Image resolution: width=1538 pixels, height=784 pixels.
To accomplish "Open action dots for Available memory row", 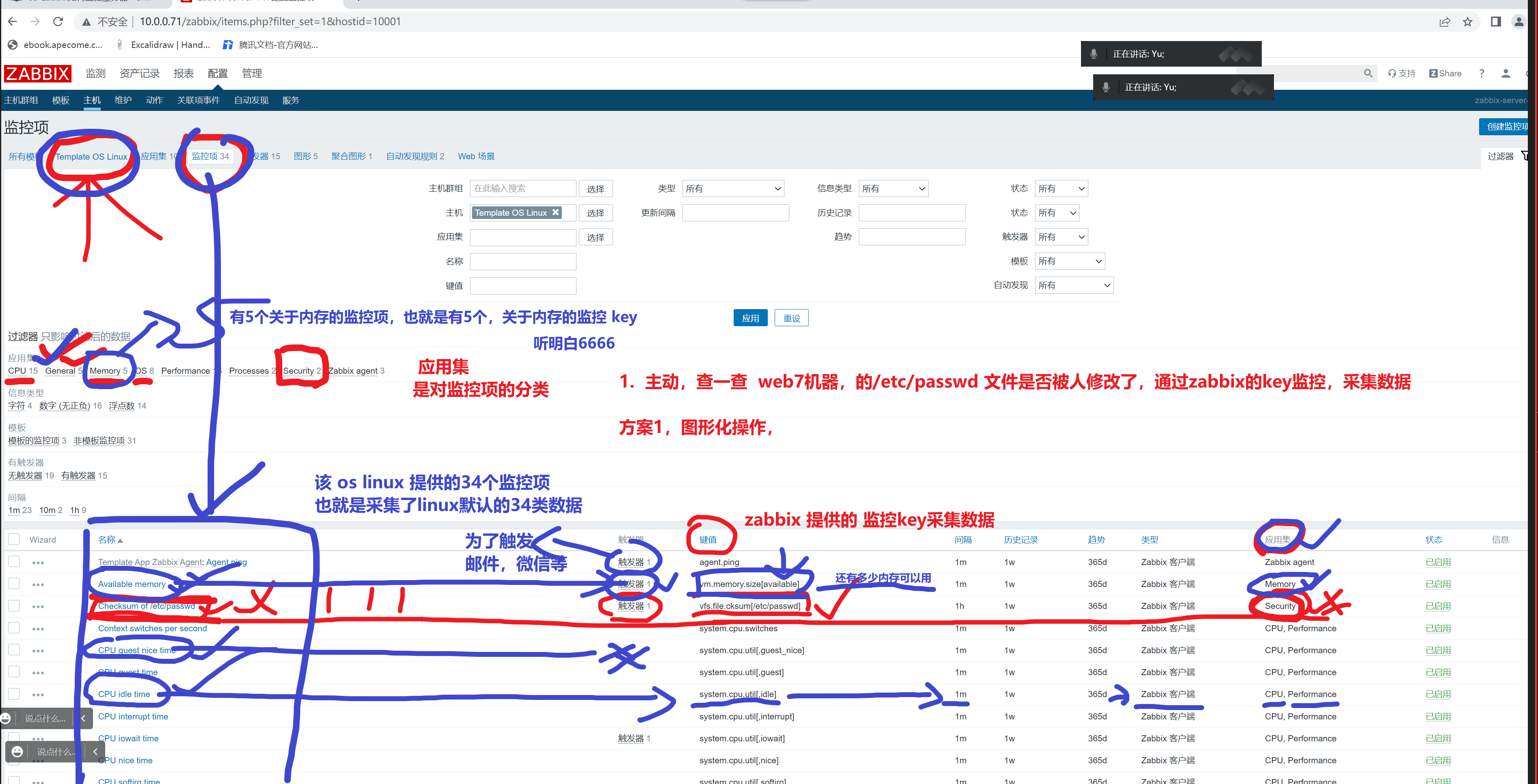I will (x=38, y=585).
